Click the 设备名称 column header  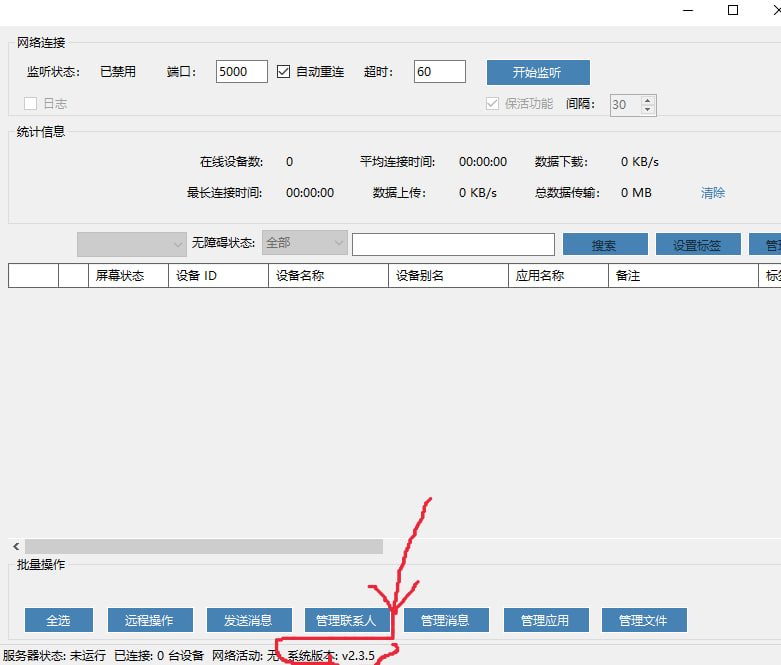coord(327,275)
